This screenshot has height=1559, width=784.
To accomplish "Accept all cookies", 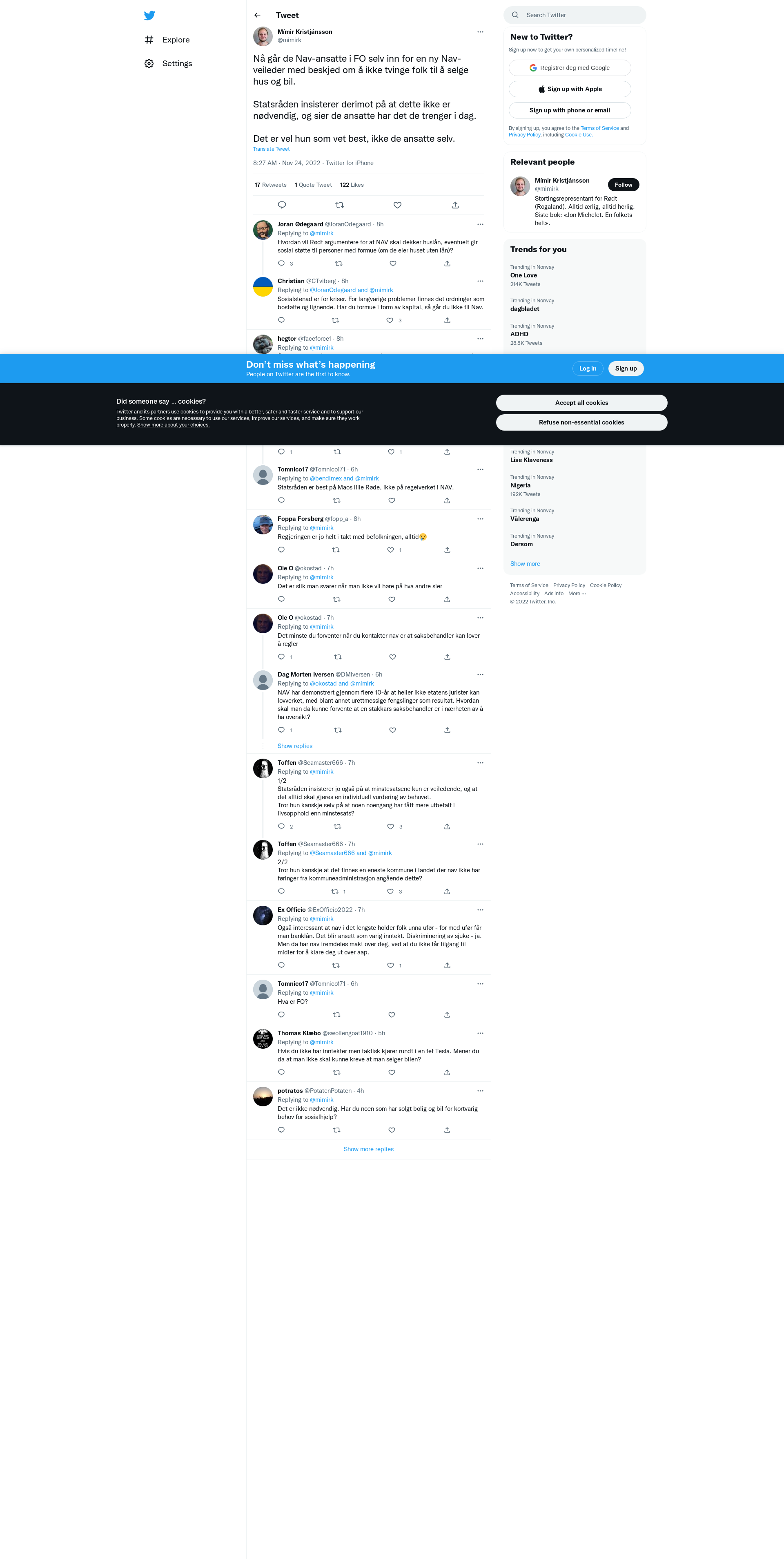I will [581, 403].
